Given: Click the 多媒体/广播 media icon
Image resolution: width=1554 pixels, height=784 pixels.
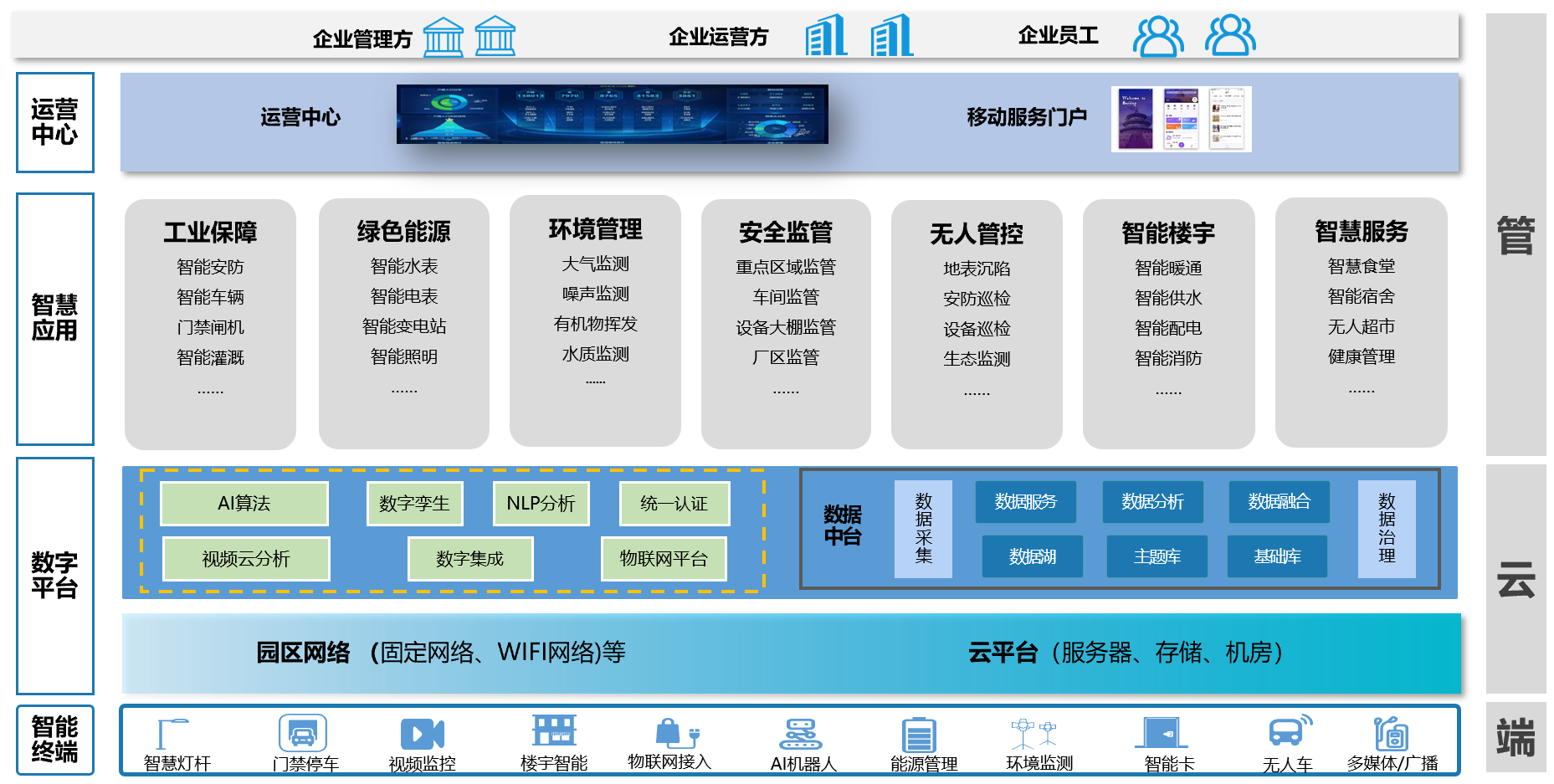Looking at the screenshot, I should pyautogui.click(x=1392, y=734).
